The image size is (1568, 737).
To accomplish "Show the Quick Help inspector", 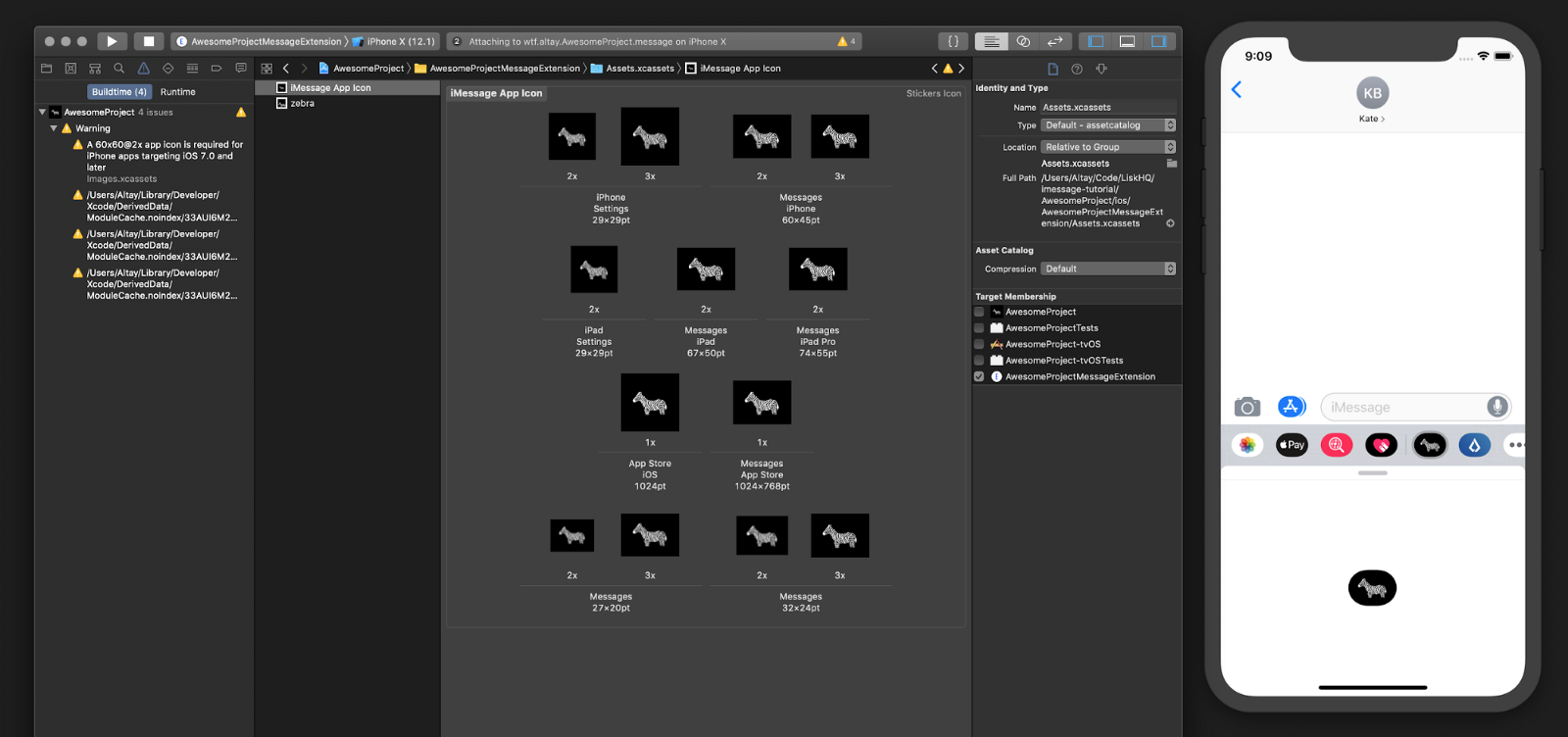I will coord(1077,69).
